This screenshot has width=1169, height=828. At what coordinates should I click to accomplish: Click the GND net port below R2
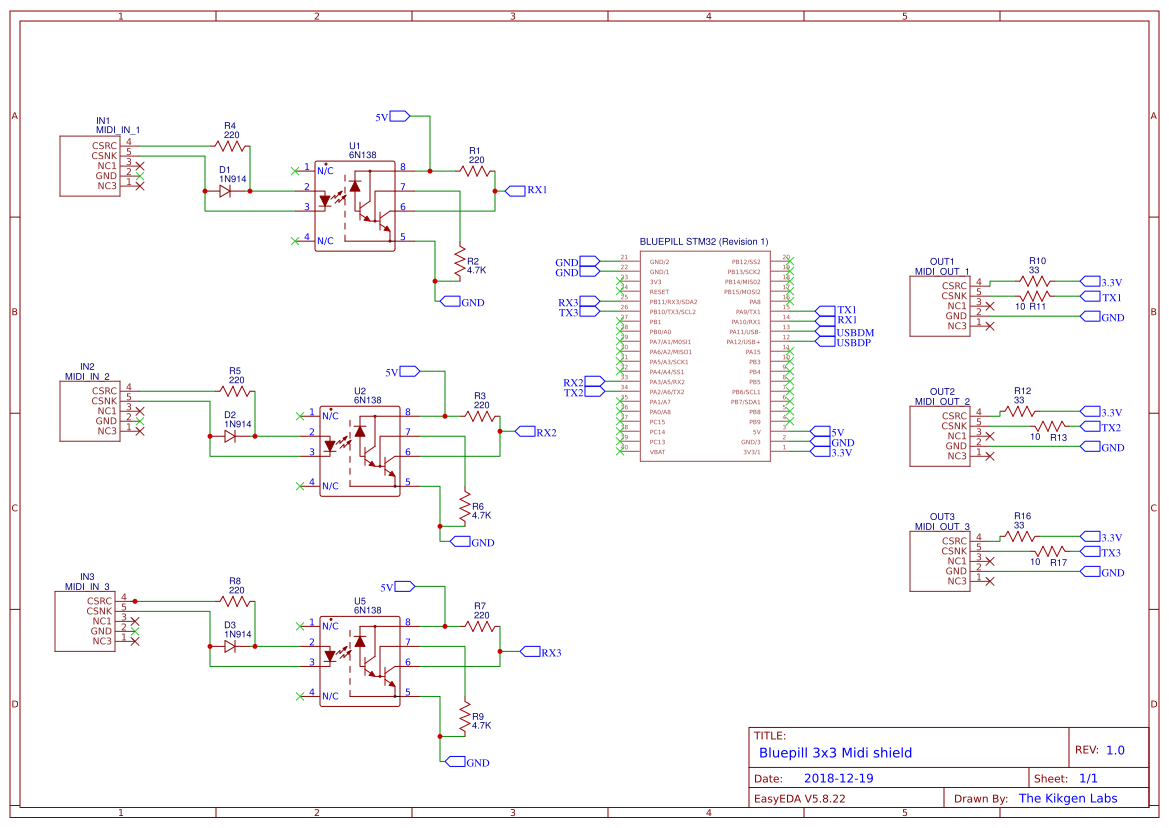click(450, 302)
